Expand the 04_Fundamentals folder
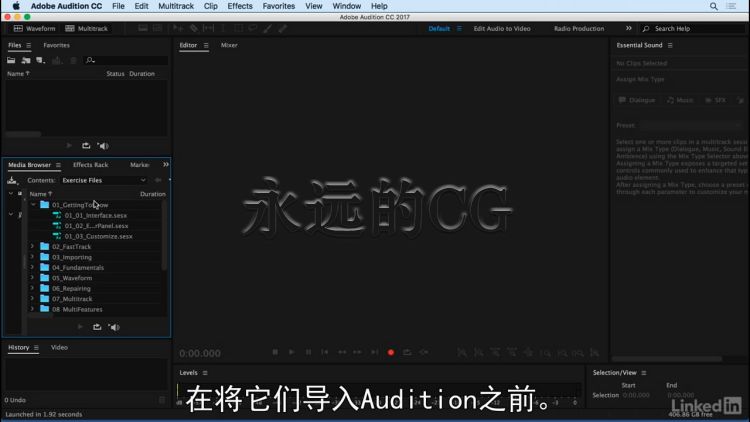The height and width of the screenshot is (422, 750). tap(33, 267)
